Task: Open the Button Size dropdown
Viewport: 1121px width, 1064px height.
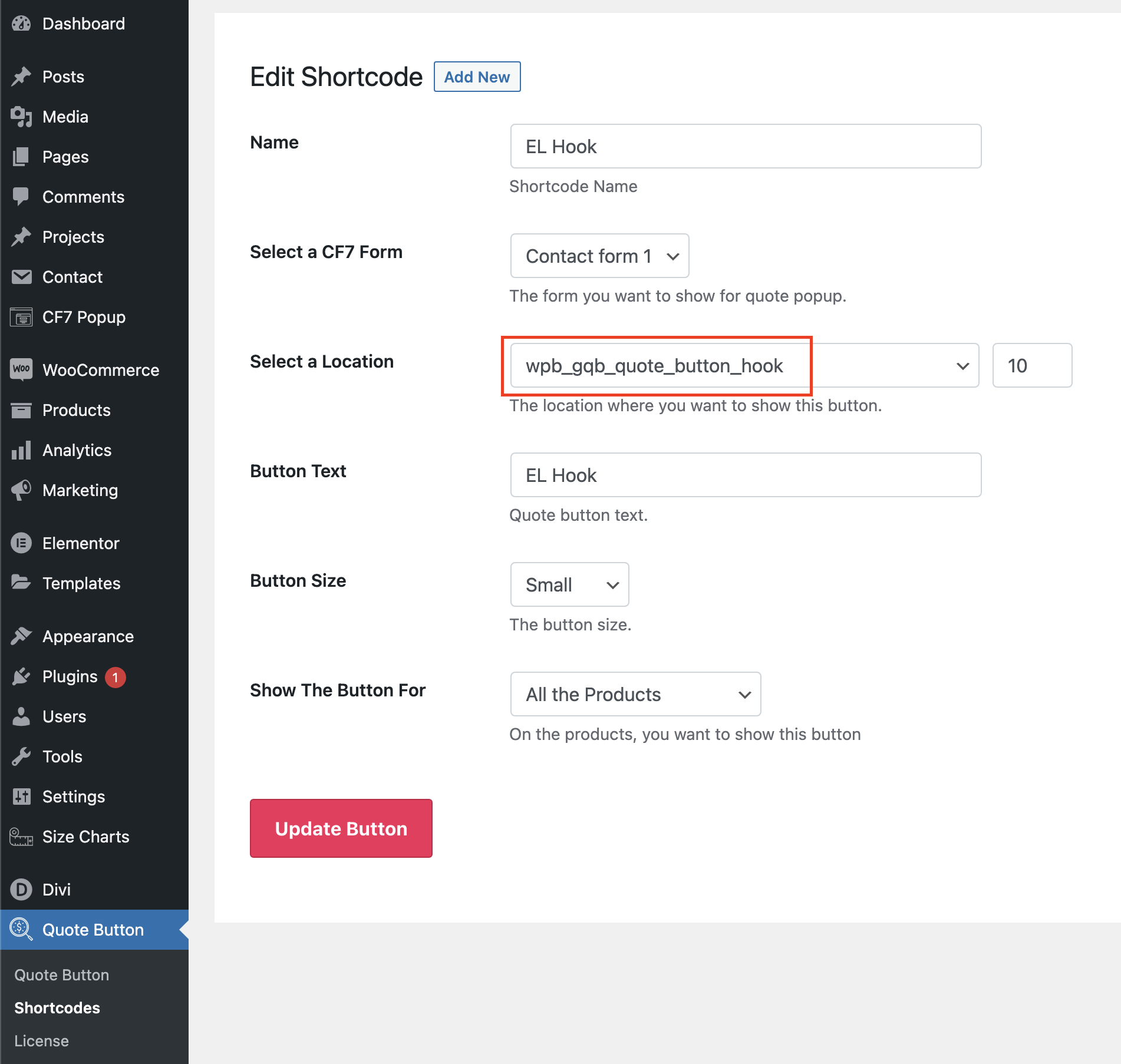Action: (x=568, y=584)
